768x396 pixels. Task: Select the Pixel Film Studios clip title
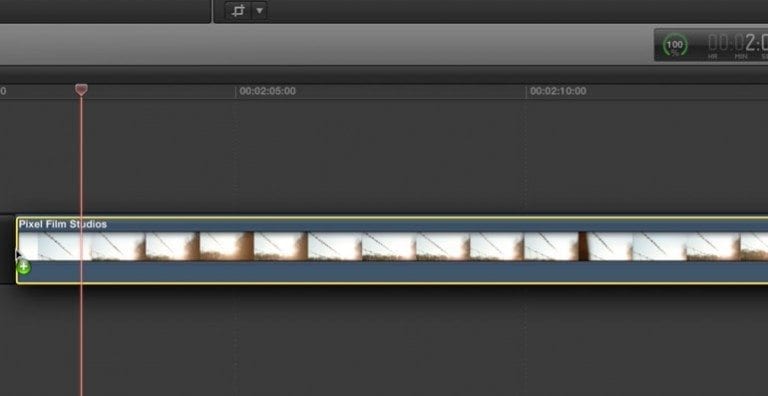pos(63,224)
